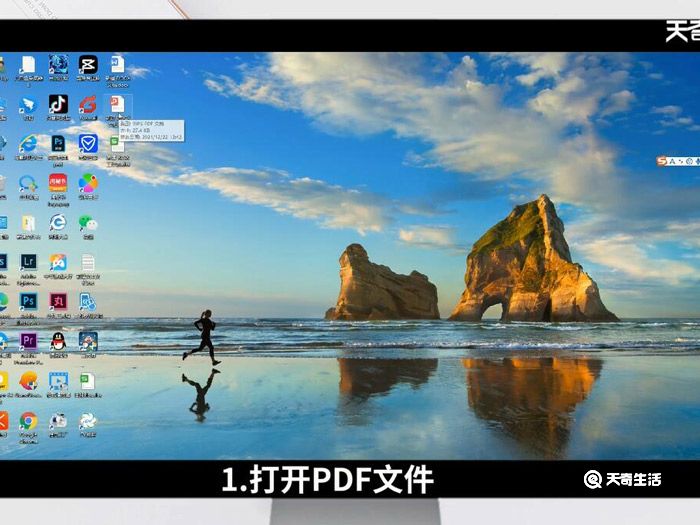Screen dimensions: 700x525
Task: Open the Word document in top row
Action: click(x=117, y=64)
